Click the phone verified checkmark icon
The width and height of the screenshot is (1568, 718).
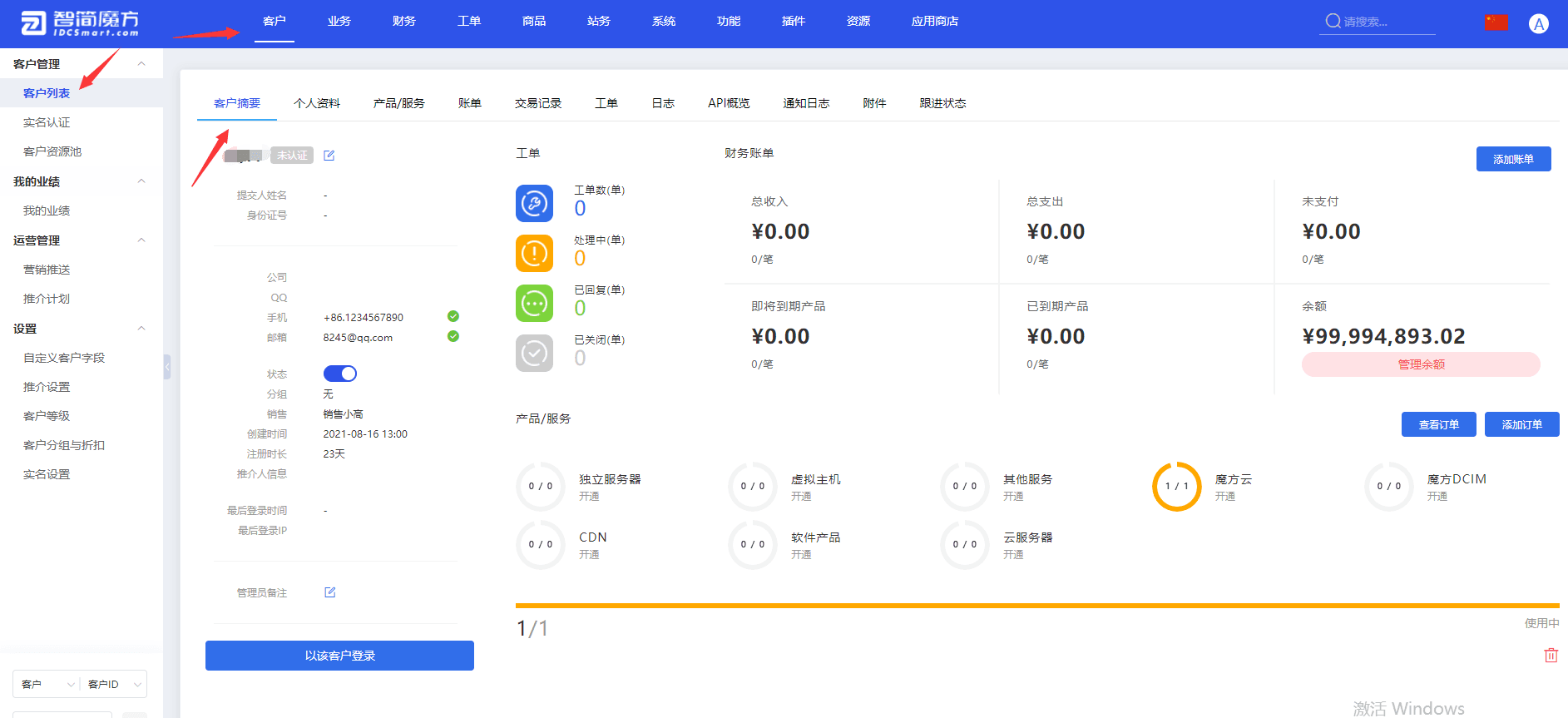pos(453,316)
